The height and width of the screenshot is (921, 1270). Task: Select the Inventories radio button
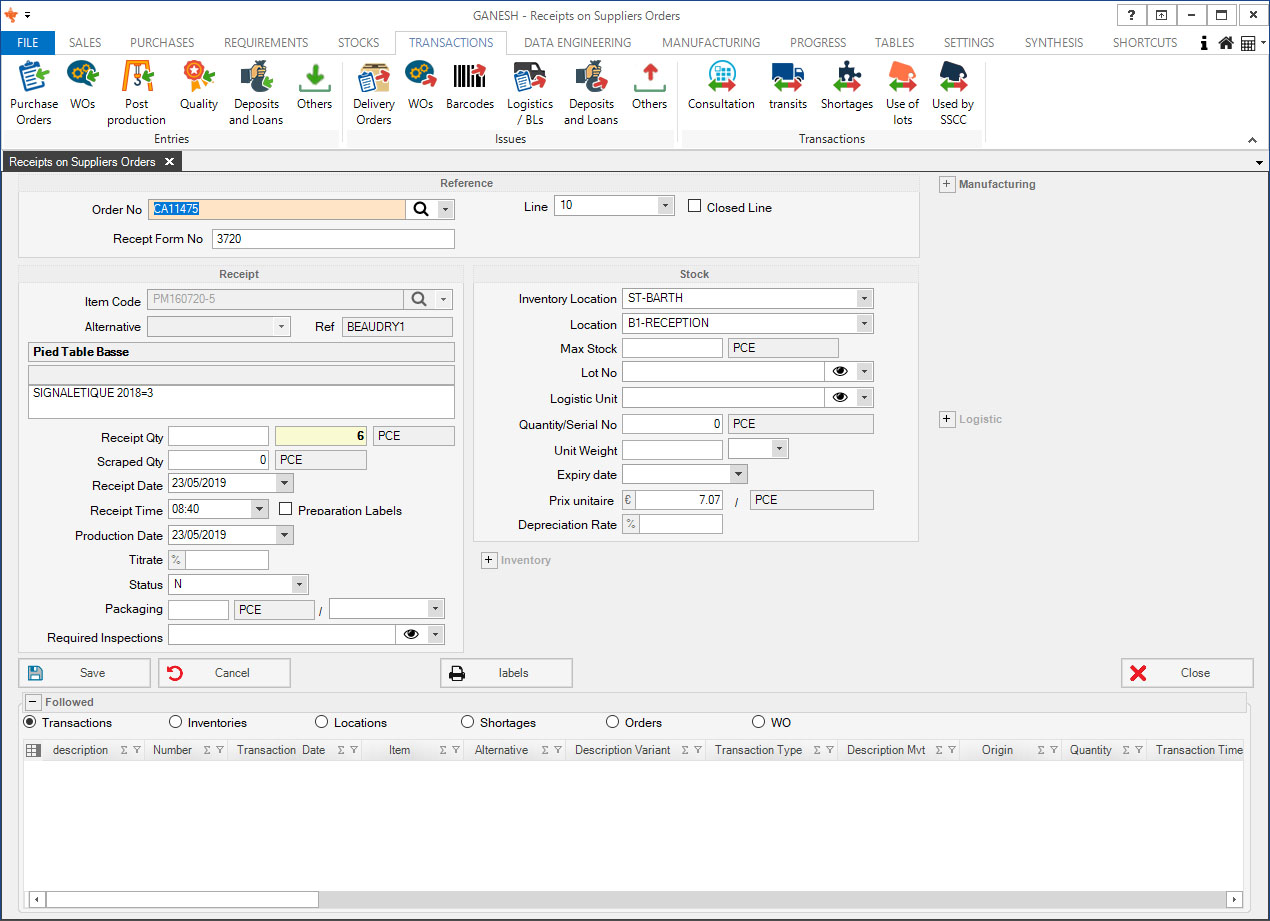176,722
